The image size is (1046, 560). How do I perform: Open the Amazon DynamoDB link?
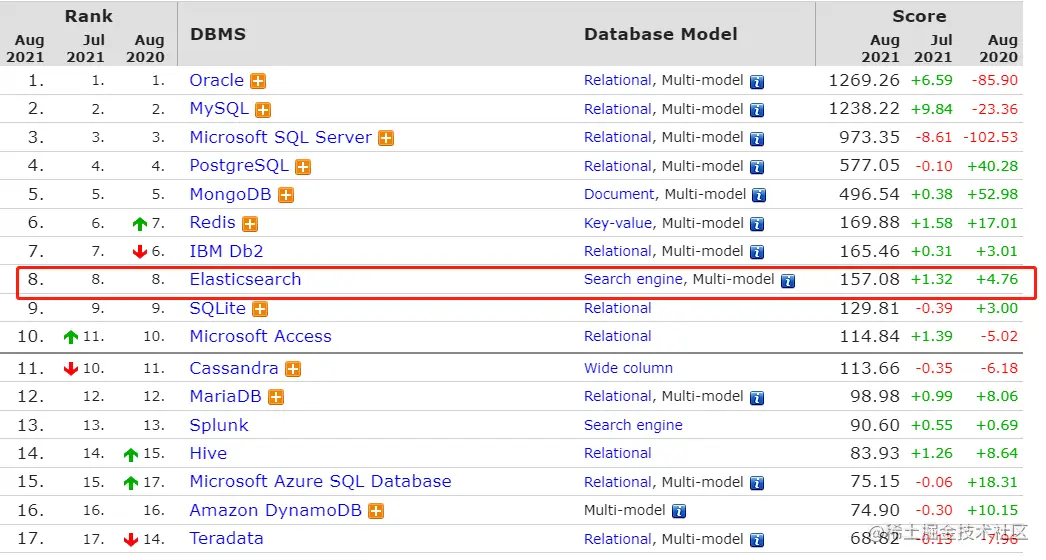(x=276, y=510)
